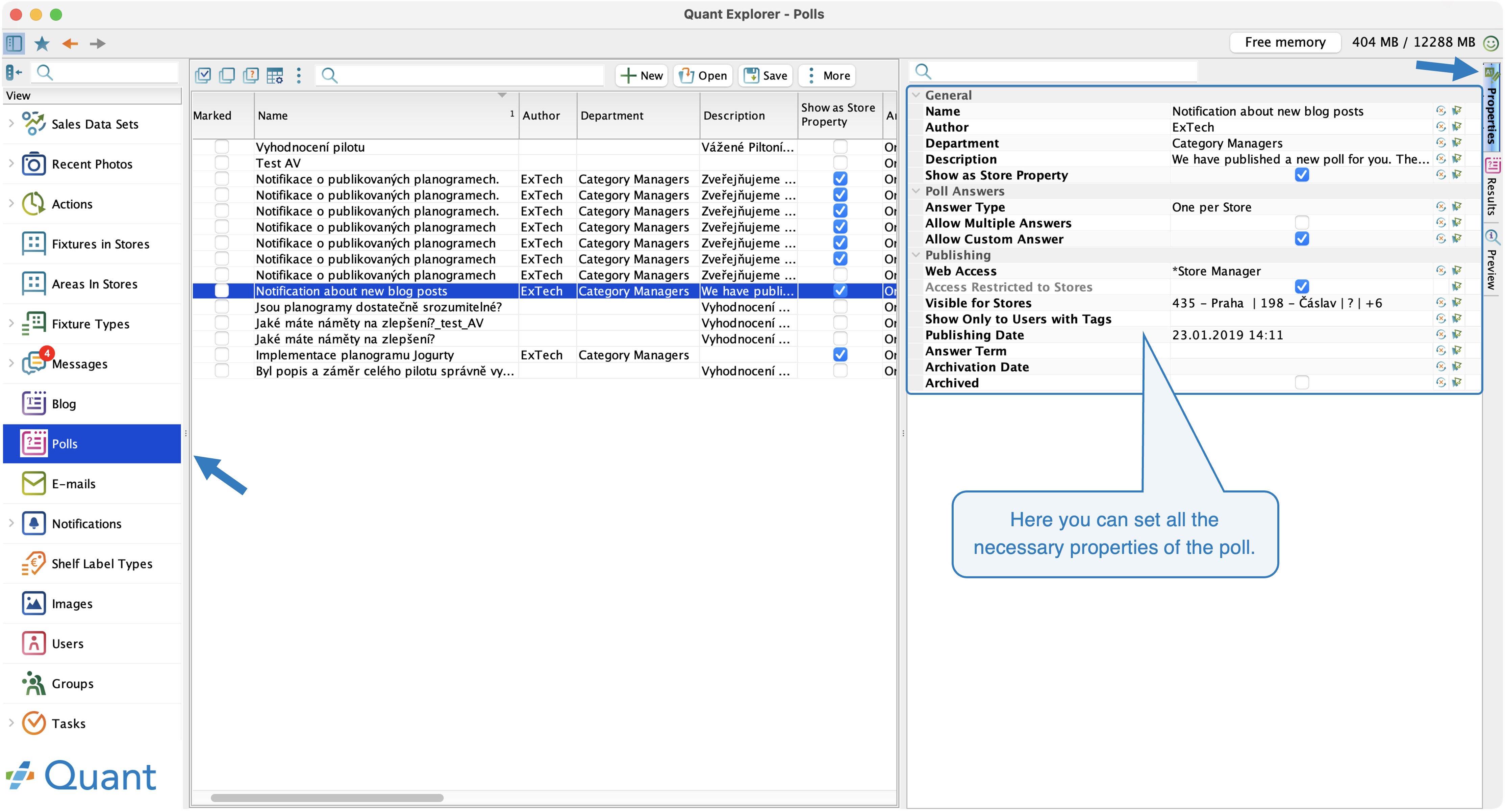Click the mark-all checkbox toolbar icon
Image resolution: width=1506 pixels, height=812 pixels.
[203, 75]
